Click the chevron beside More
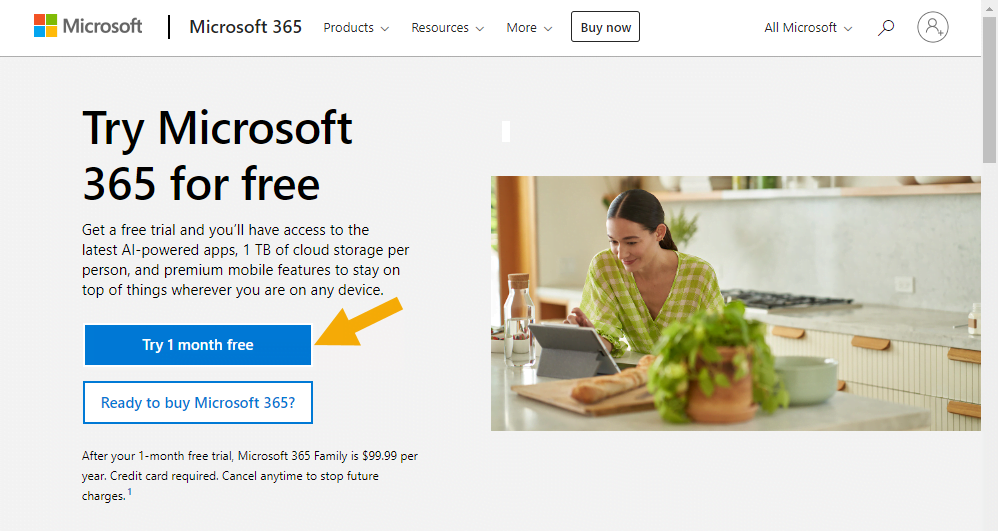The height and width of the screenshot is (531, 998). tap(548, 29)
